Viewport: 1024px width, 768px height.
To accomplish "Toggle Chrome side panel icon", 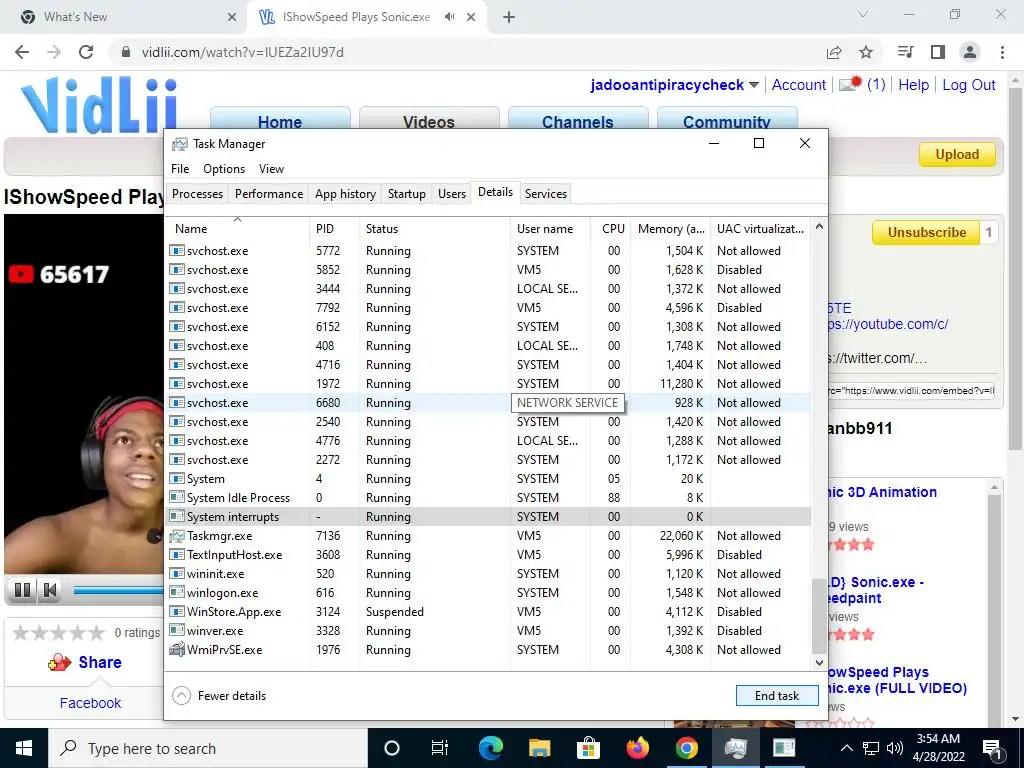I will [938, 52].
